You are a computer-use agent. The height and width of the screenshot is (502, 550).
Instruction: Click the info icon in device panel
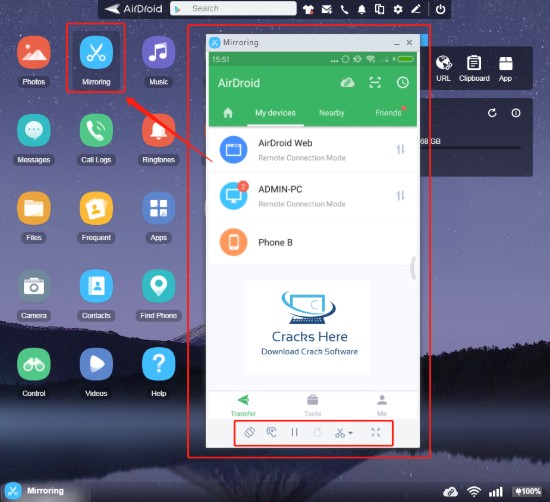516,113
